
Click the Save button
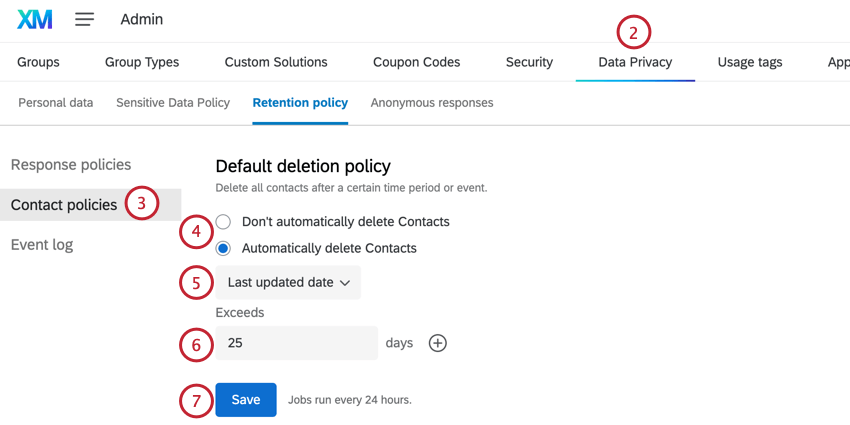246,400
